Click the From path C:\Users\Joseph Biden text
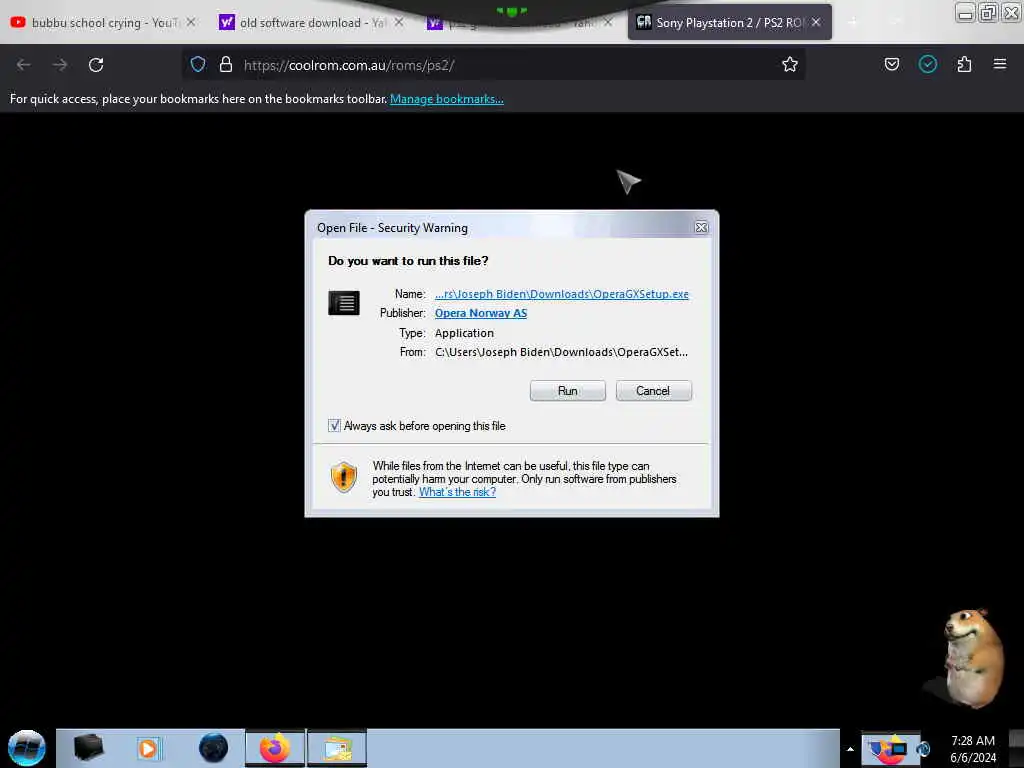Viewport: 1024px width, 768px height. tap(561, 352)
